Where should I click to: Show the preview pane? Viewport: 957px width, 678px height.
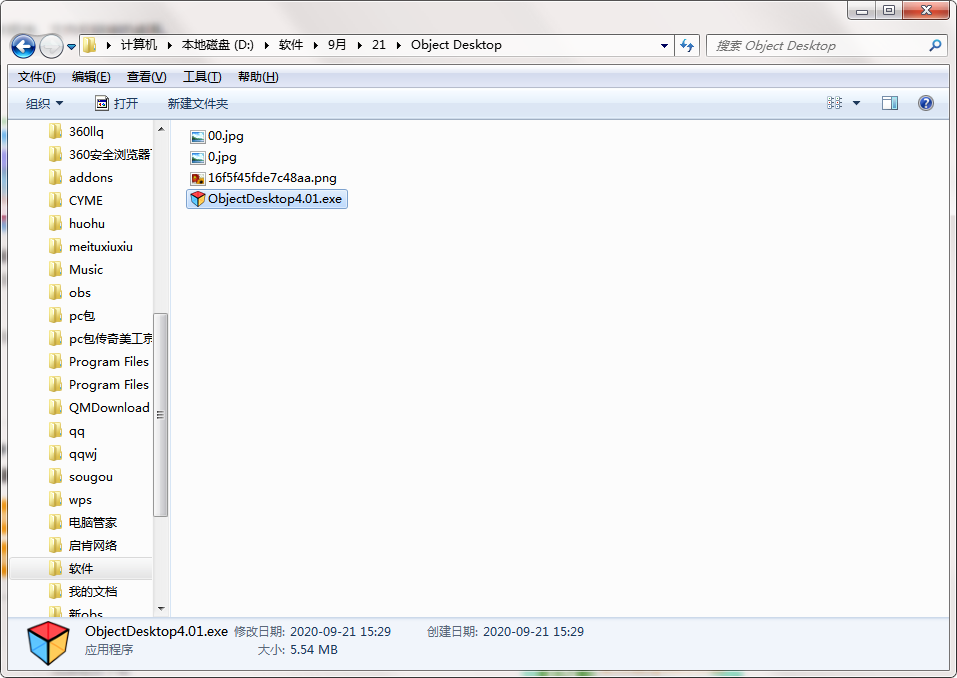tap(889, 103)
